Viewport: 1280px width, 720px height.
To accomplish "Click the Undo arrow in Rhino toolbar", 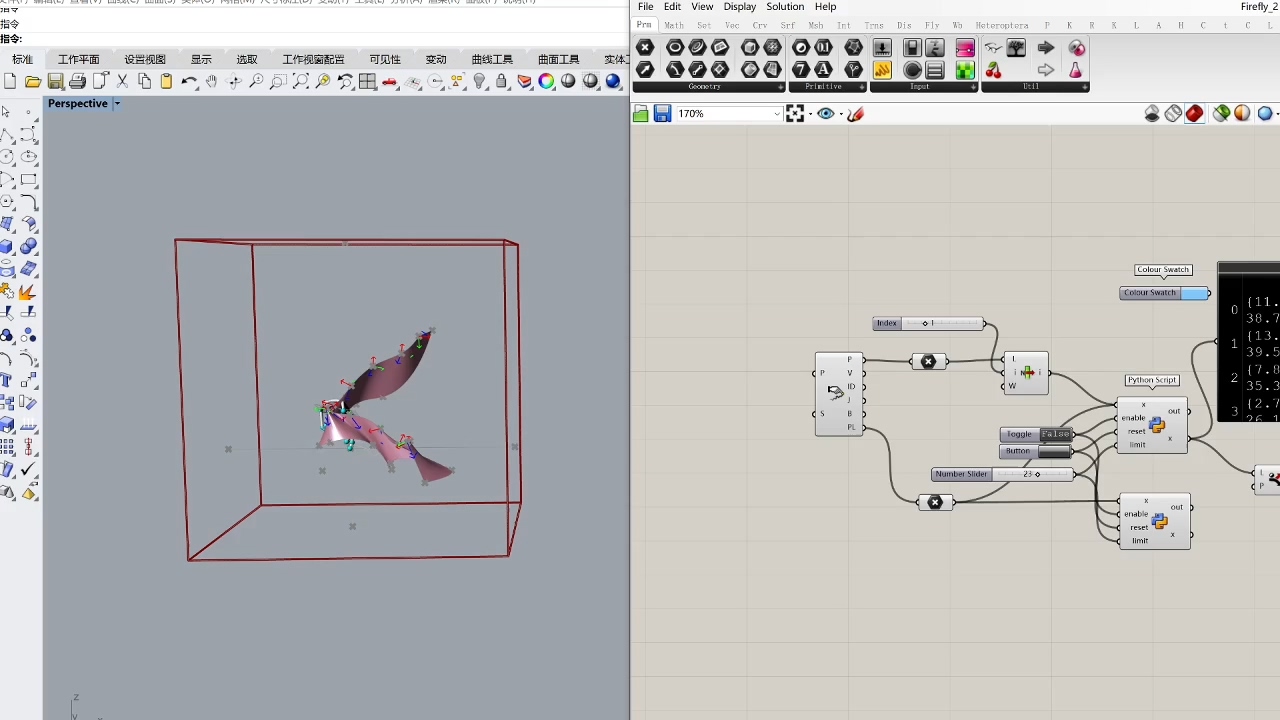I will [x=189, y=82].
